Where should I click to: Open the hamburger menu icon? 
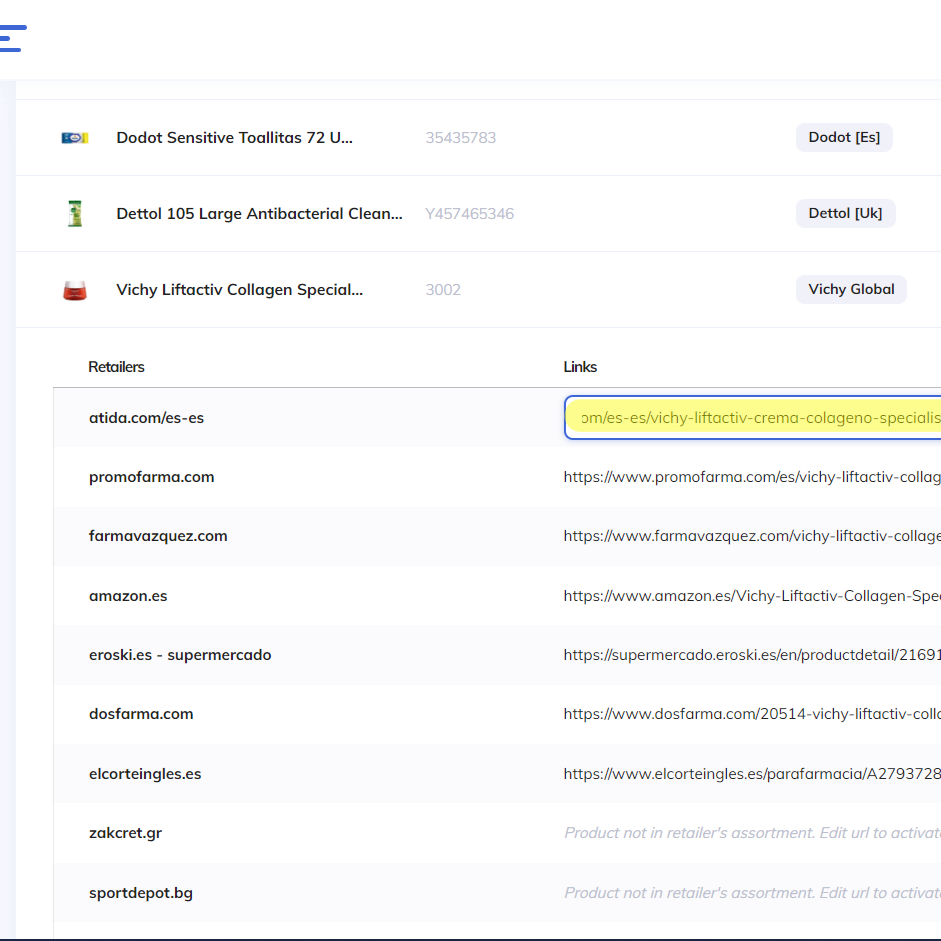pos(13,38)
